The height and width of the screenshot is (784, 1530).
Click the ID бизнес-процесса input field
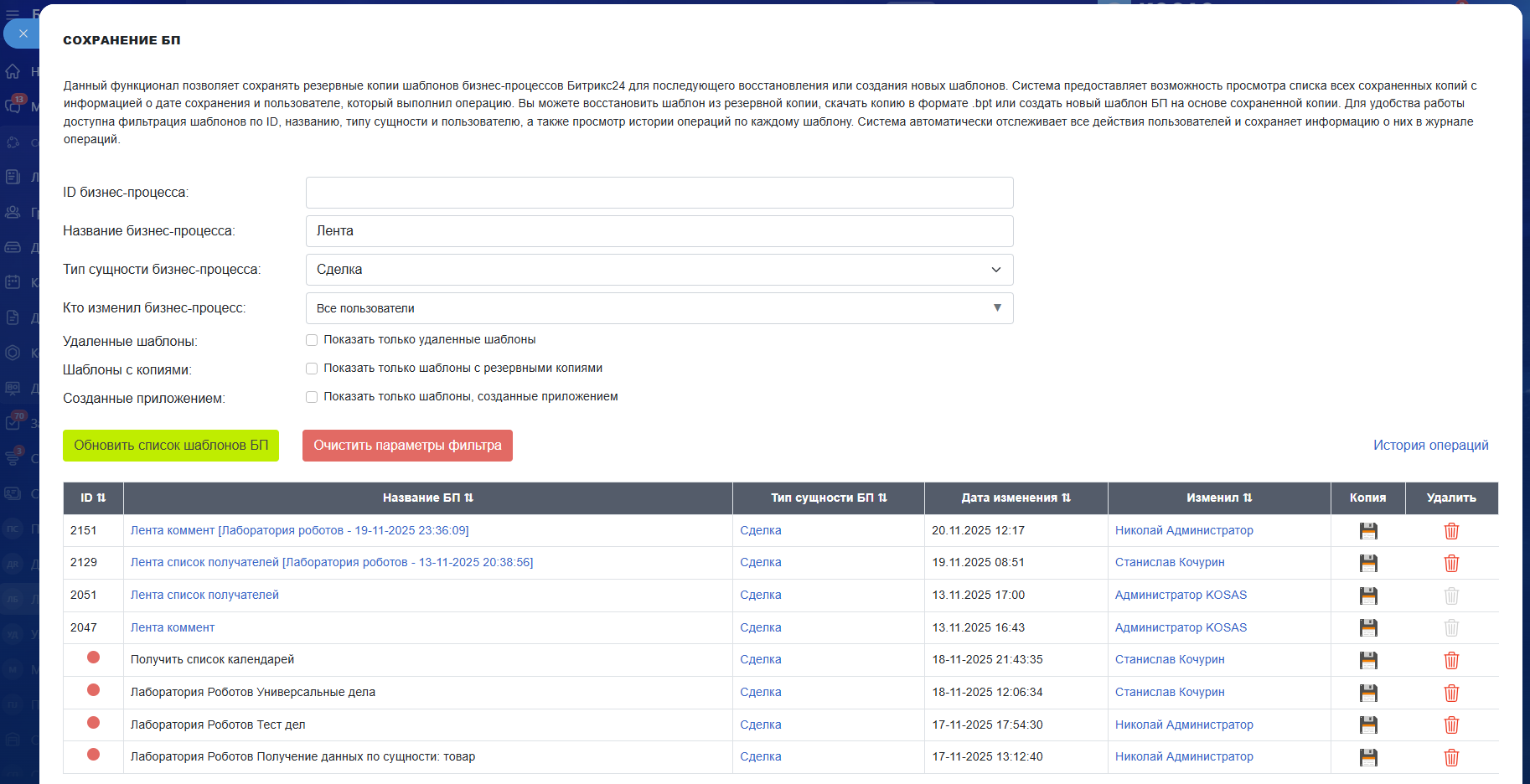[x=659, y=193]
